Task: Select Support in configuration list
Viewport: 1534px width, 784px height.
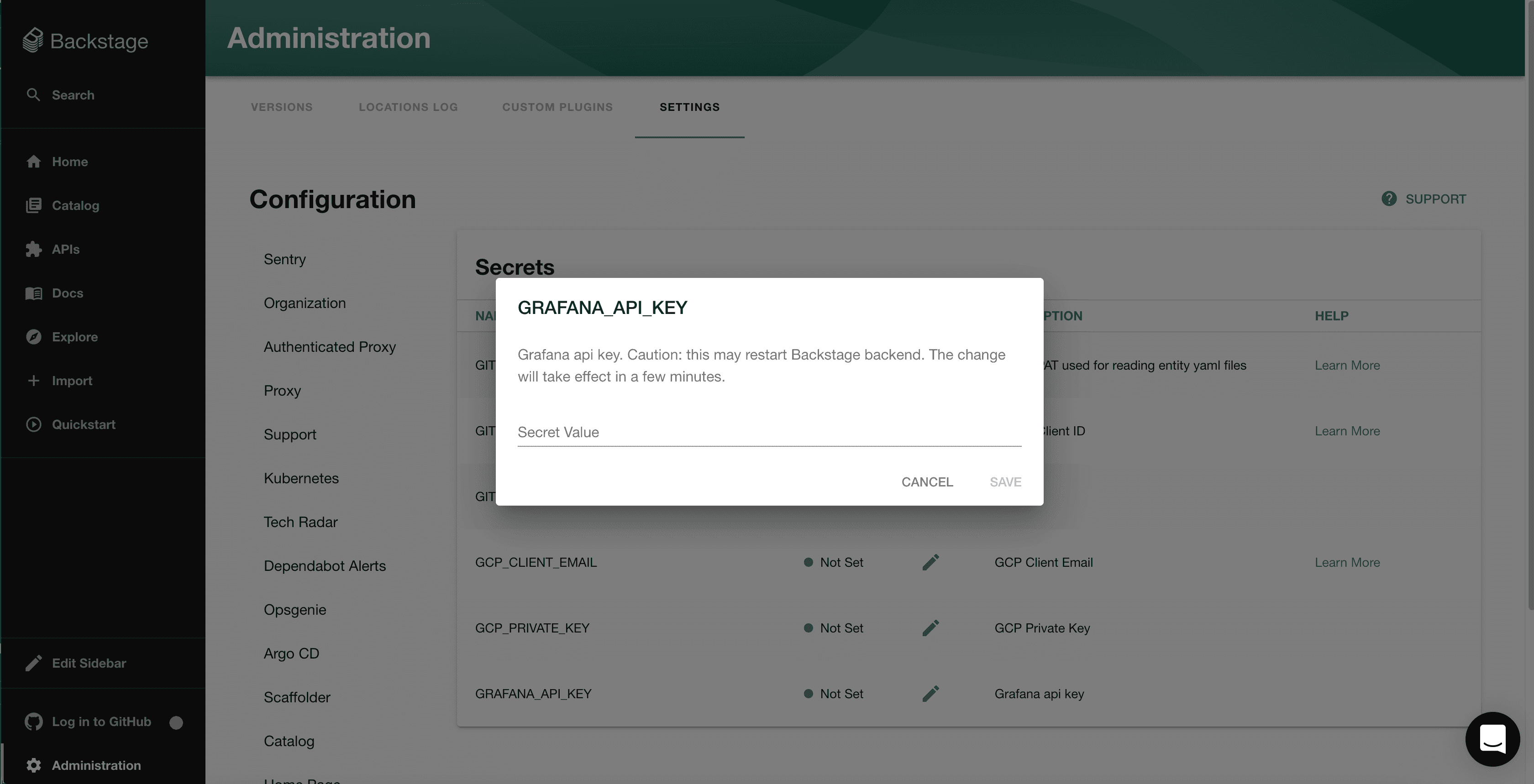Action: (290, 434)
